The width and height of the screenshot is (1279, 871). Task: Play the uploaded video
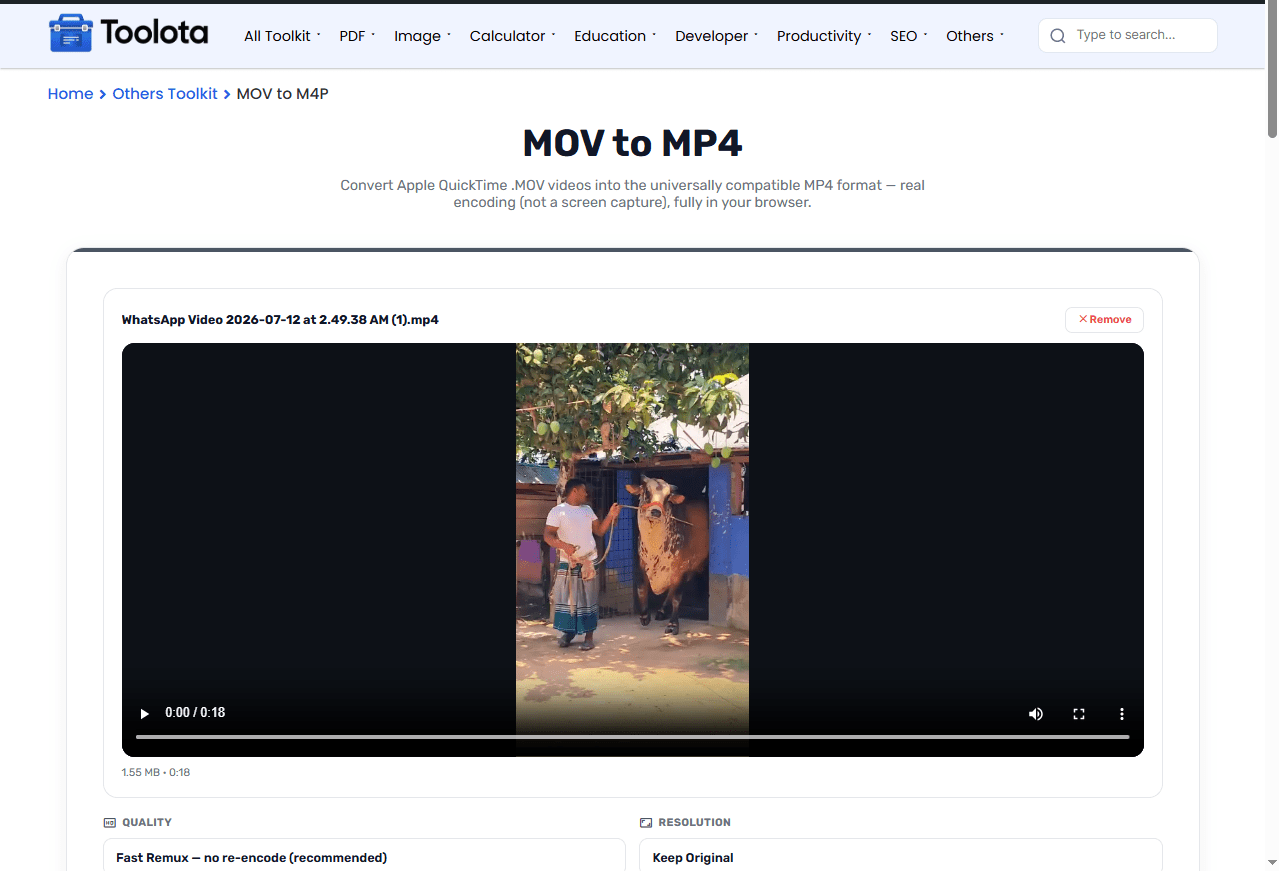pyautogui.click(x=145, y=713)
